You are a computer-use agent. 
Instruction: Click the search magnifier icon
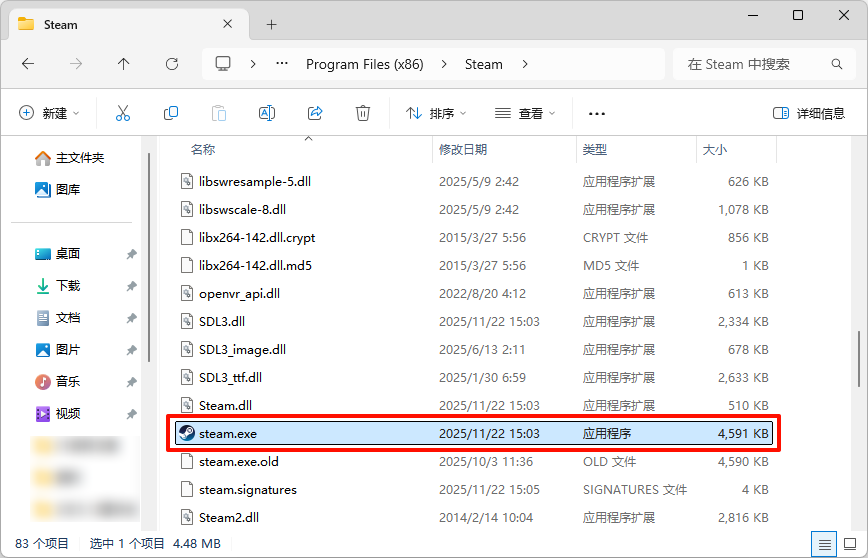[836, 64]
